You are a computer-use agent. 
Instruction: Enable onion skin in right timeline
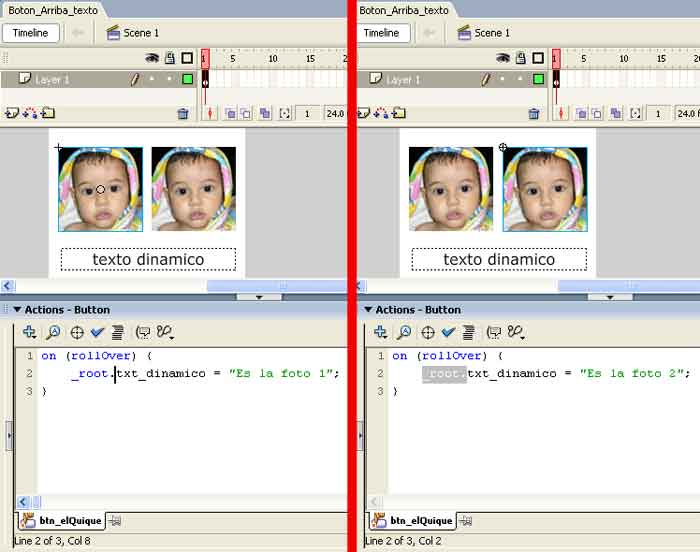581,113
